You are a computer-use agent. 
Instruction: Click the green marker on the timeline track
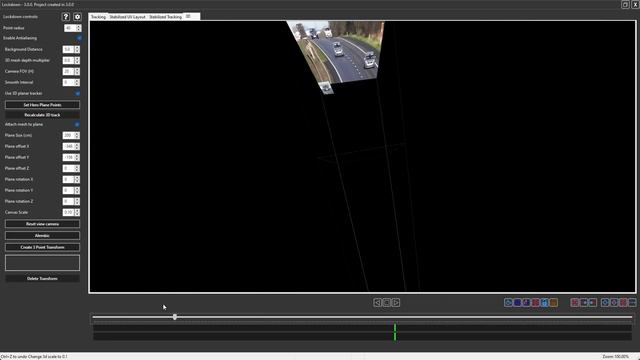pos(395,332)
